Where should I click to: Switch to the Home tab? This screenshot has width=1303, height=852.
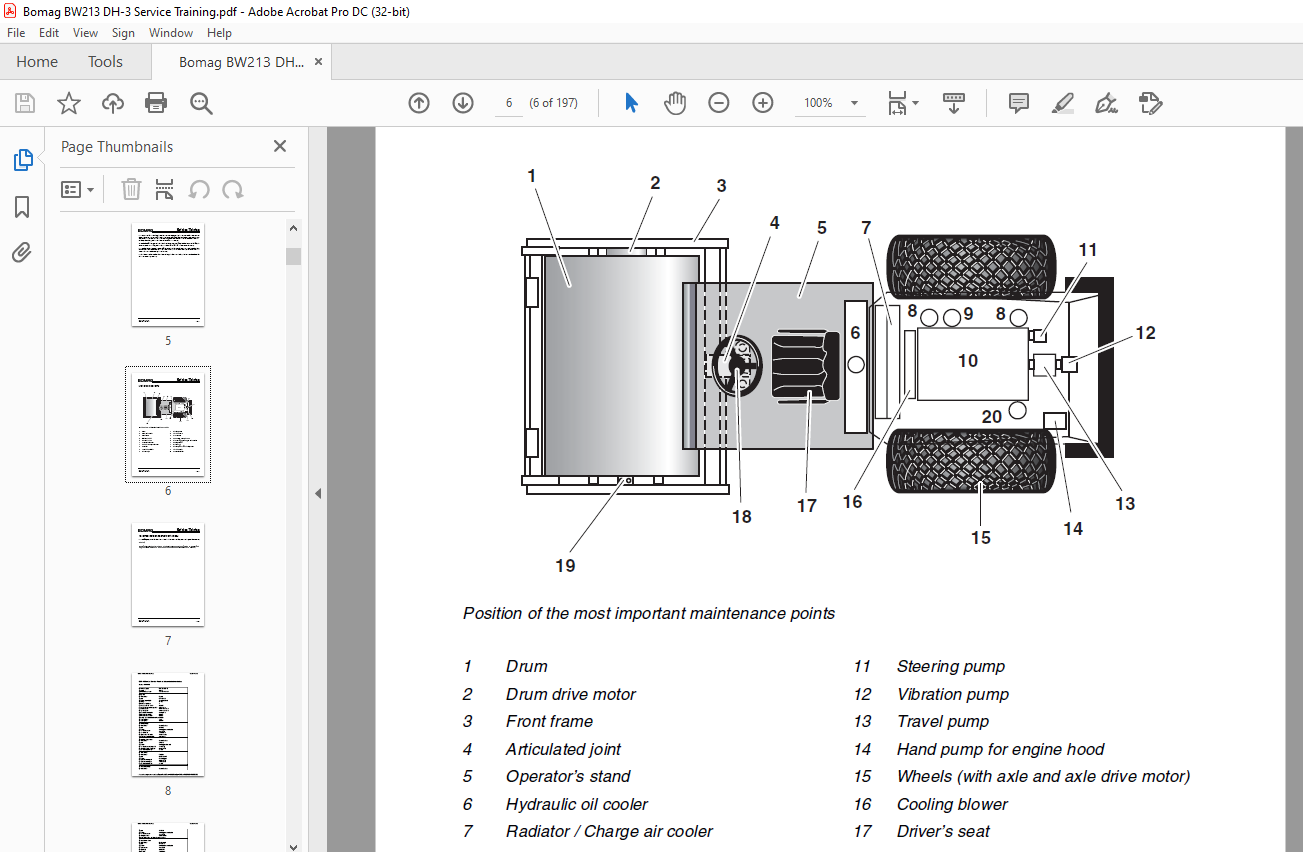click(37, 62)
